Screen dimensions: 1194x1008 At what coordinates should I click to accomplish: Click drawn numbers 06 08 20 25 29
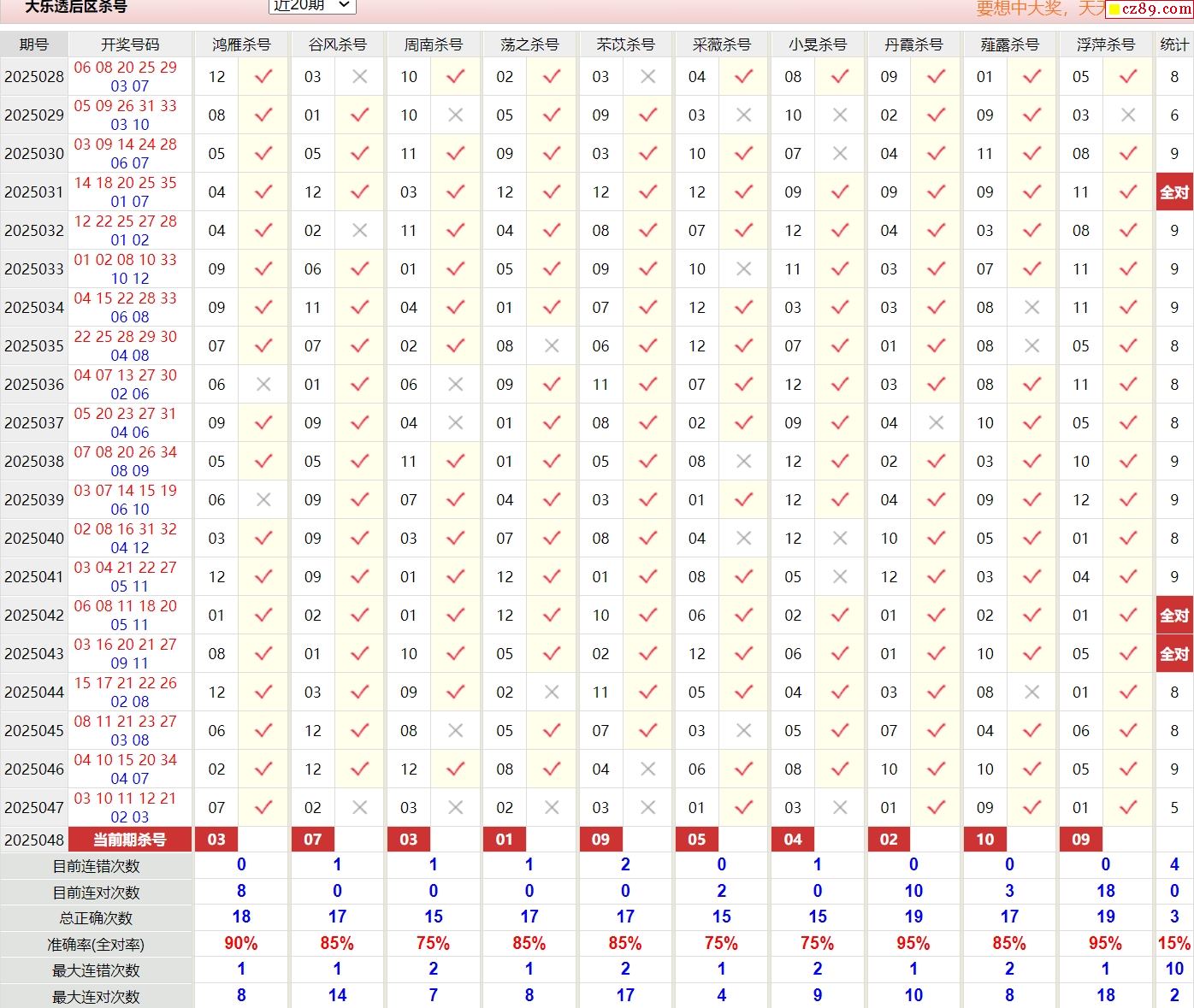pos(125,68)
